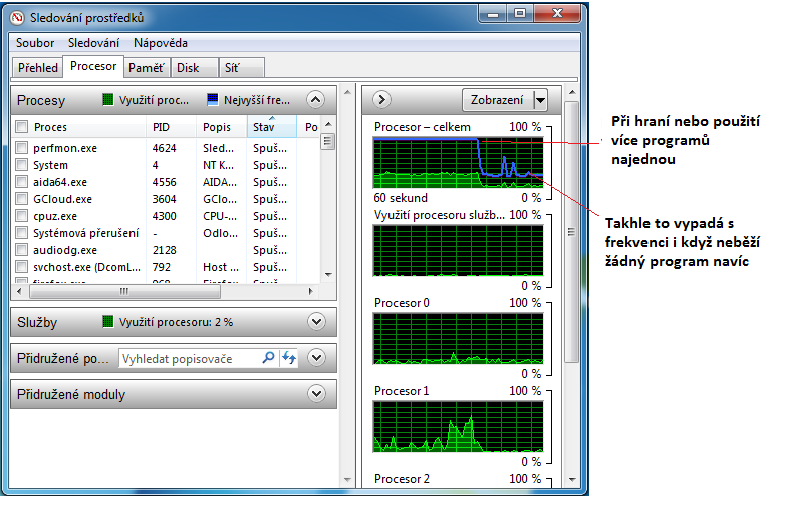The image size is (800, 505).
Task: Expand the Služby section
Action: point(316,322)
